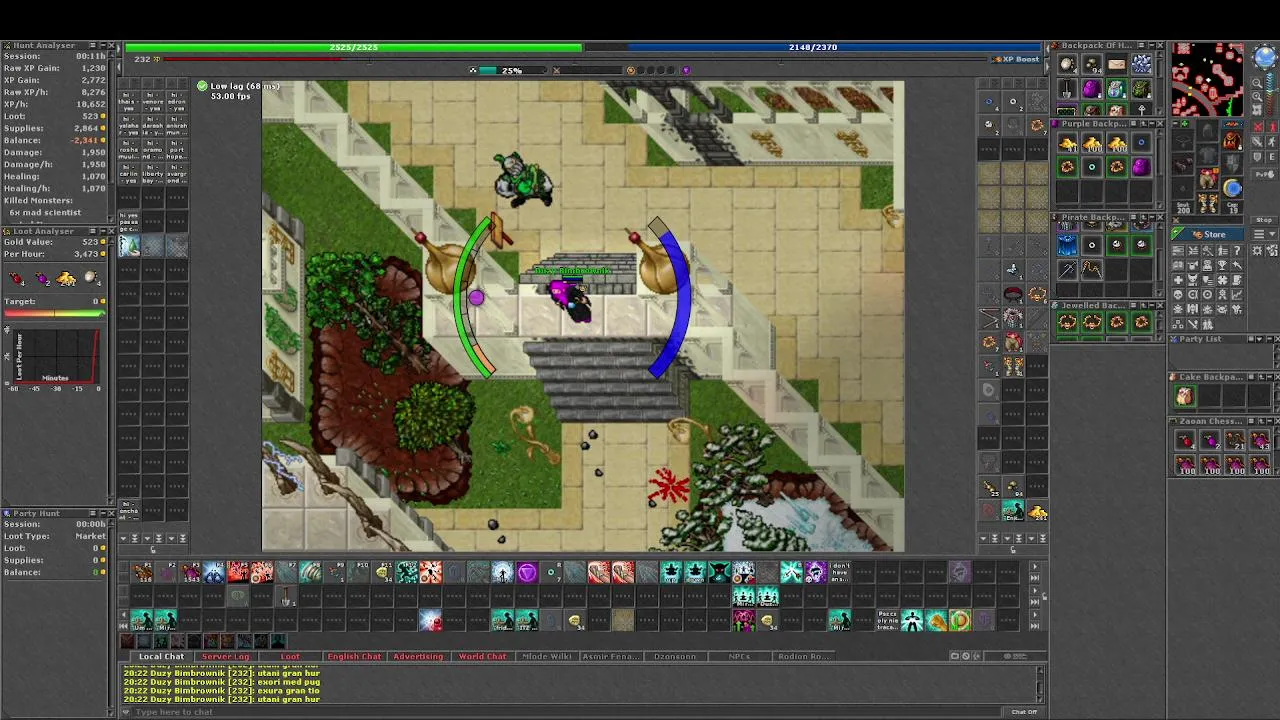Click the 'Type here to chat' input

coord(565,711)
